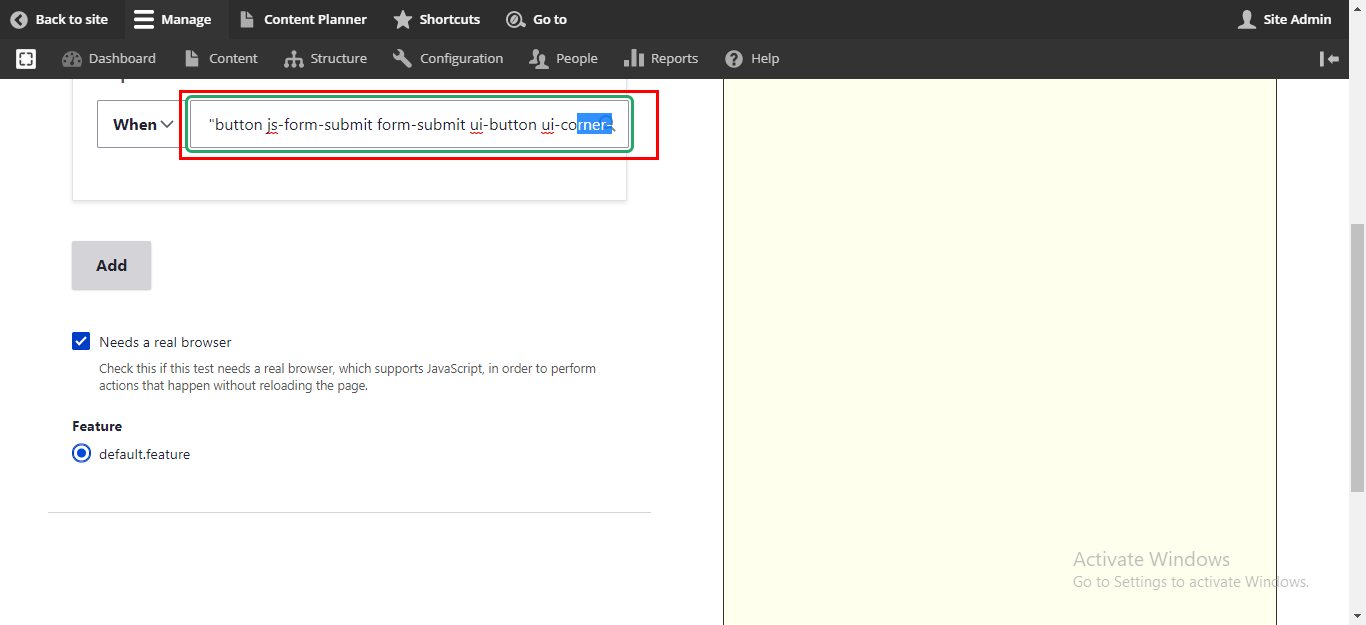
Task: Select the default.feature radio button
Action: [81, 453]
